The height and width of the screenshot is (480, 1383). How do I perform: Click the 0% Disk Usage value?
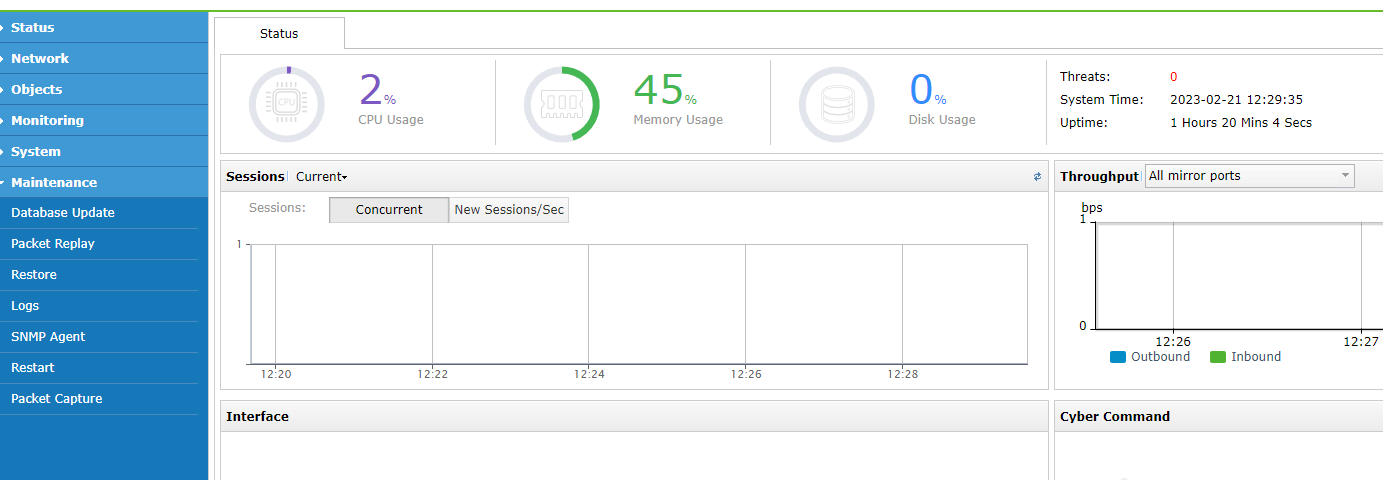click(x=927, y=90)
